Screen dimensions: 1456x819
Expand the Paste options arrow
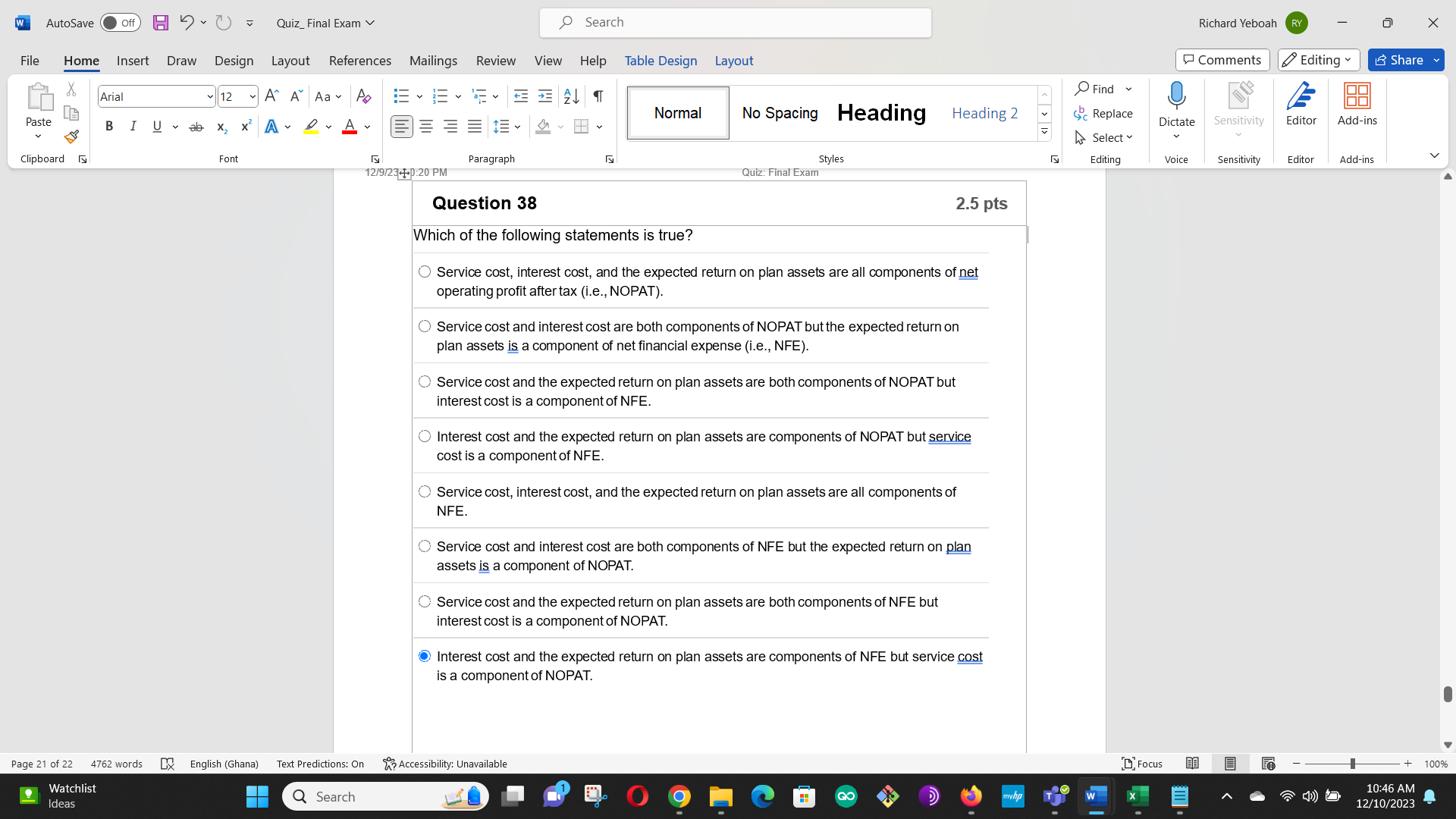38,136
